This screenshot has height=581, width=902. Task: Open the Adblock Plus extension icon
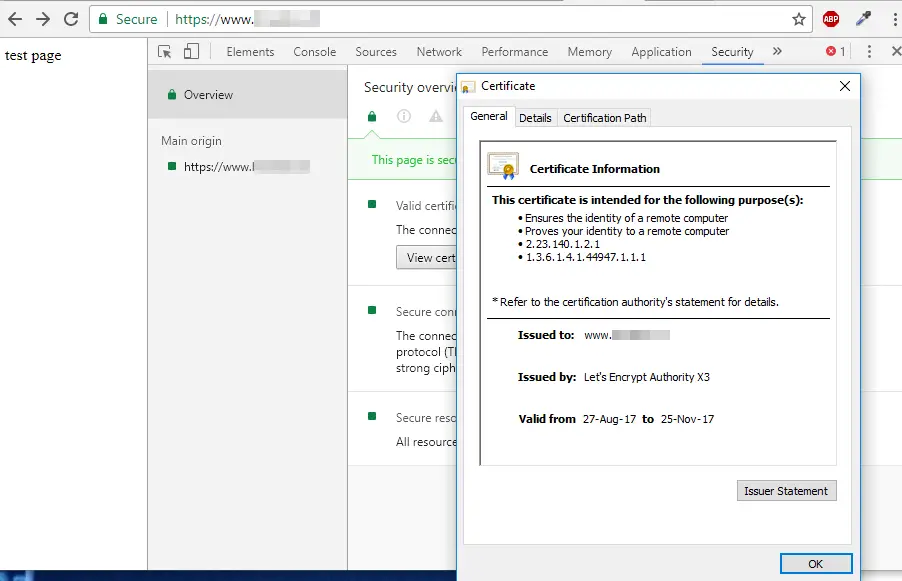pyautogui.click(x=831, y=19)
